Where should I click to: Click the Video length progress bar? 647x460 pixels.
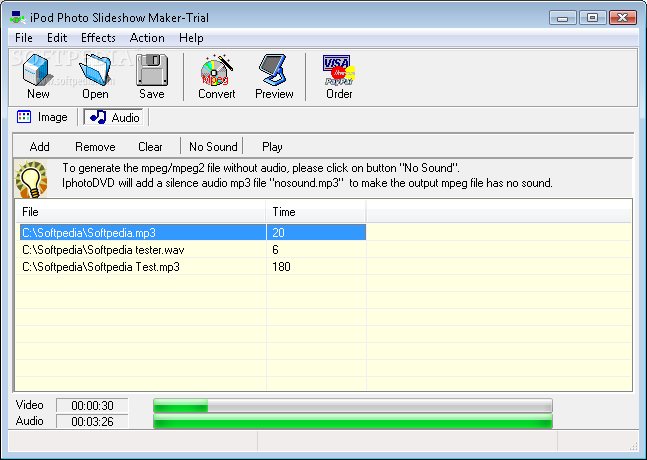pyautogui.click(x=353, y=406)
